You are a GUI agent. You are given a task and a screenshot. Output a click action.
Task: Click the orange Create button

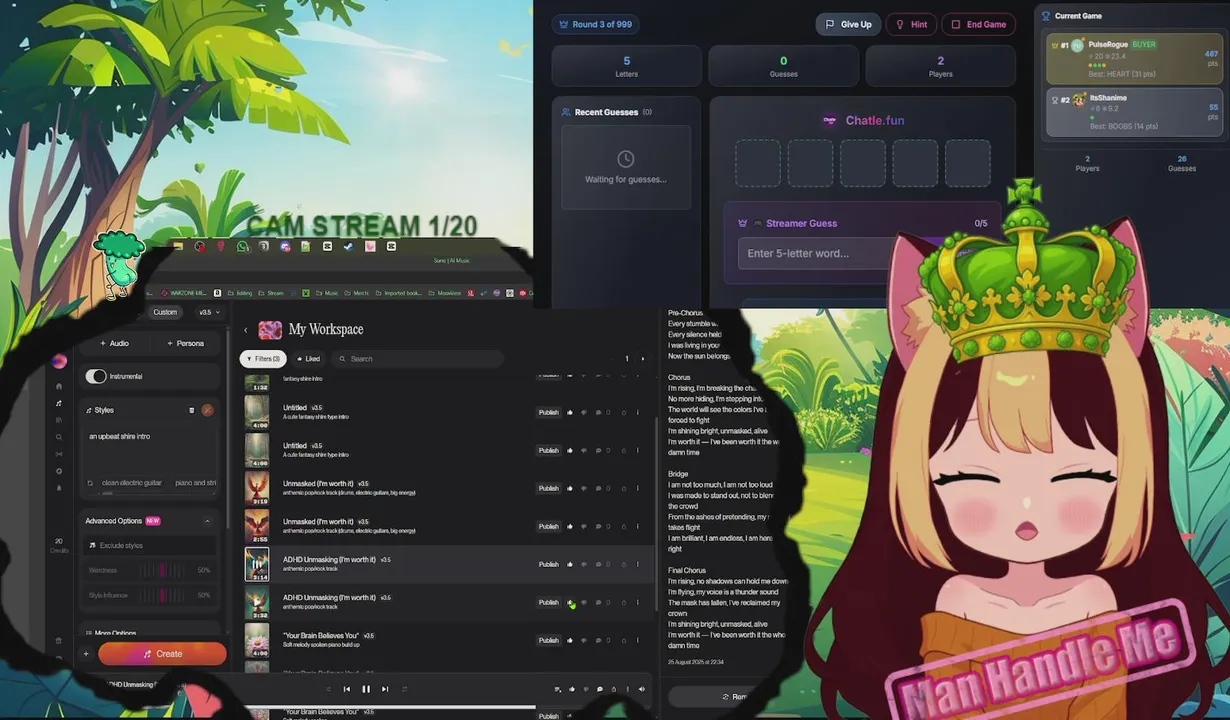162,654
